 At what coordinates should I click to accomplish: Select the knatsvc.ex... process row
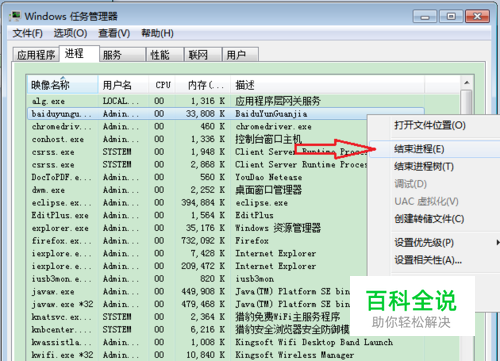pyautogui.click(x=188, y=317)
